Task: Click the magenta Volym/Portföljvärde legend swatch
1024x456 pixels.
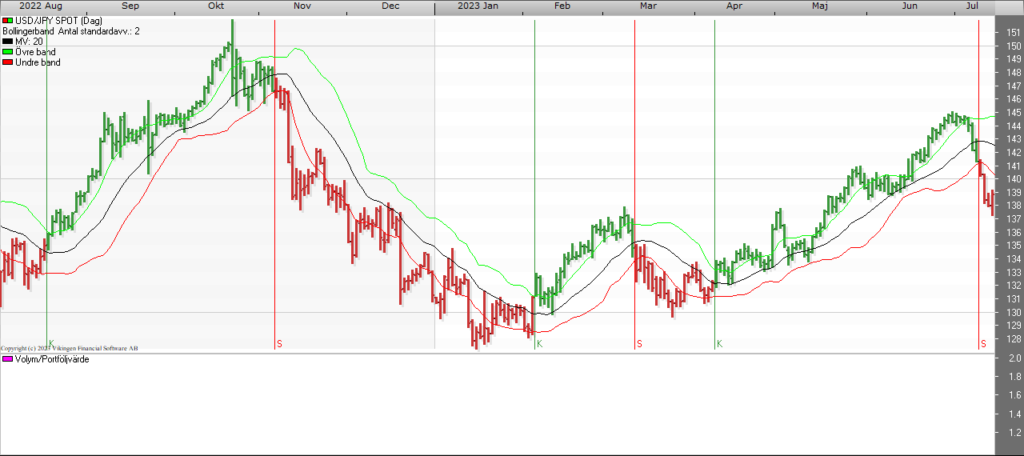Action: 8,359
